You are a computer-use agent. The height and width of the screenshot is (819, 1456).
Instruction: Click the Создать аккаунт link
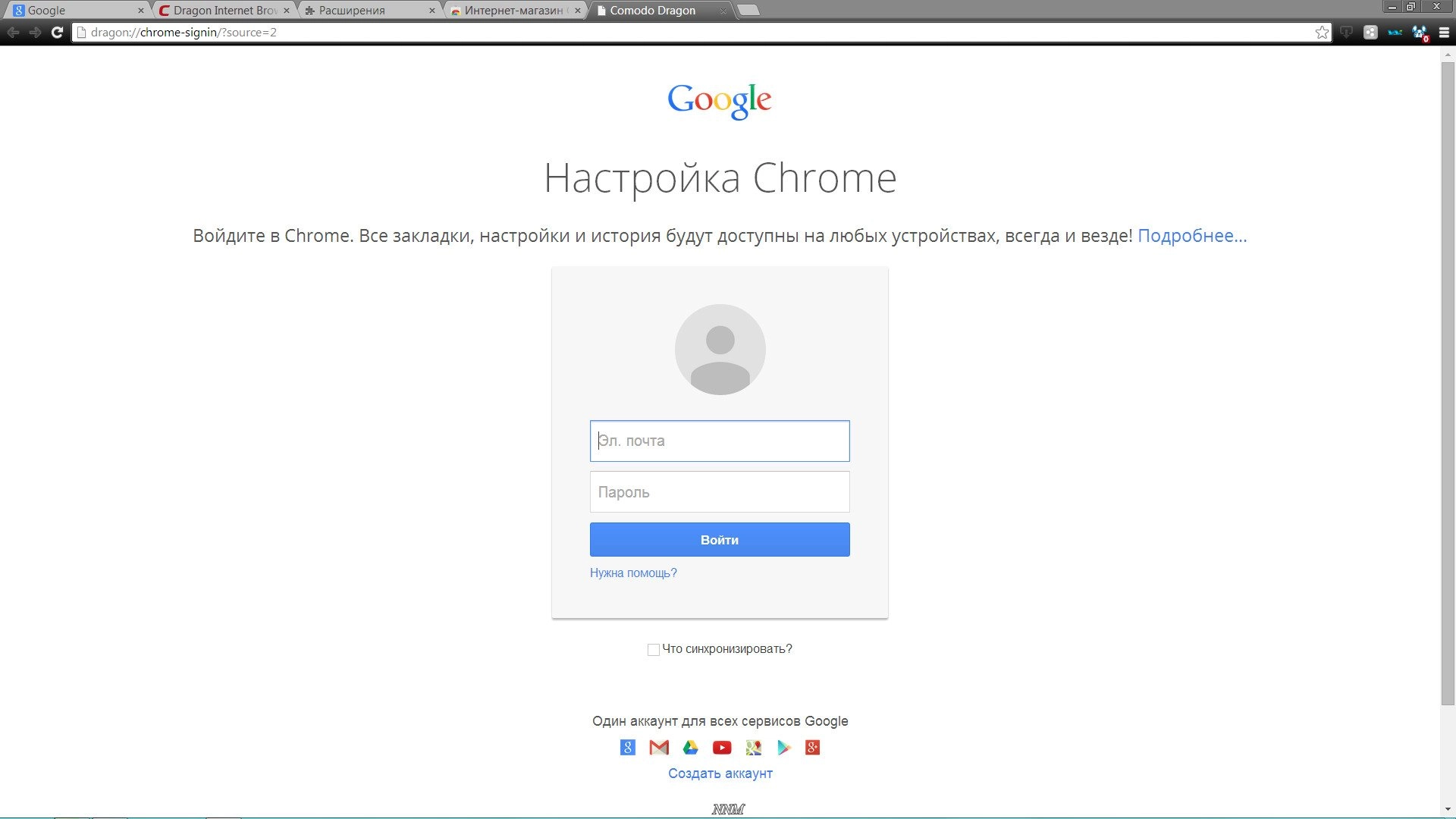(720, 773)
